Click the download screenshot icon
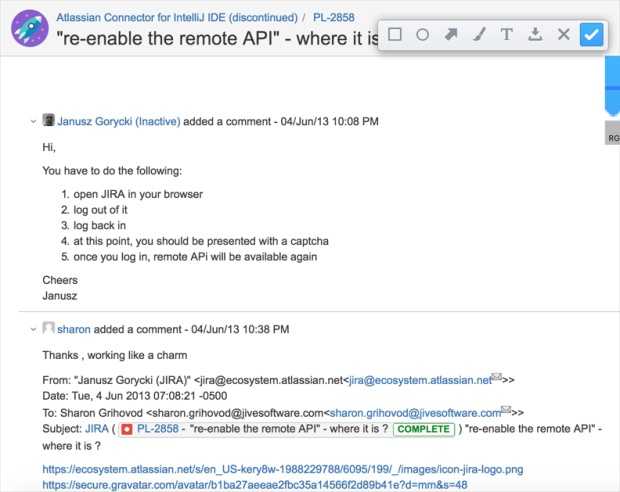The height and width of the screenshot is (492, 620). [535, 34]
